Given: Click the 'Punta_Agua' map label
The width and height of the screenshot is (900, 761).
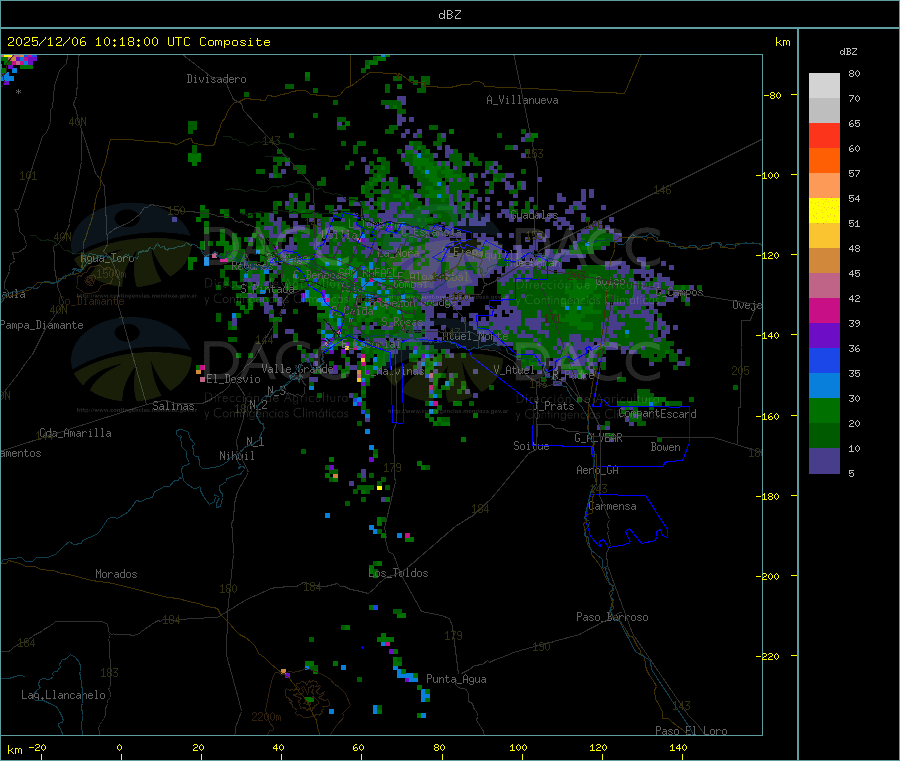Looking at the screenshot, I should click(456, 679).
